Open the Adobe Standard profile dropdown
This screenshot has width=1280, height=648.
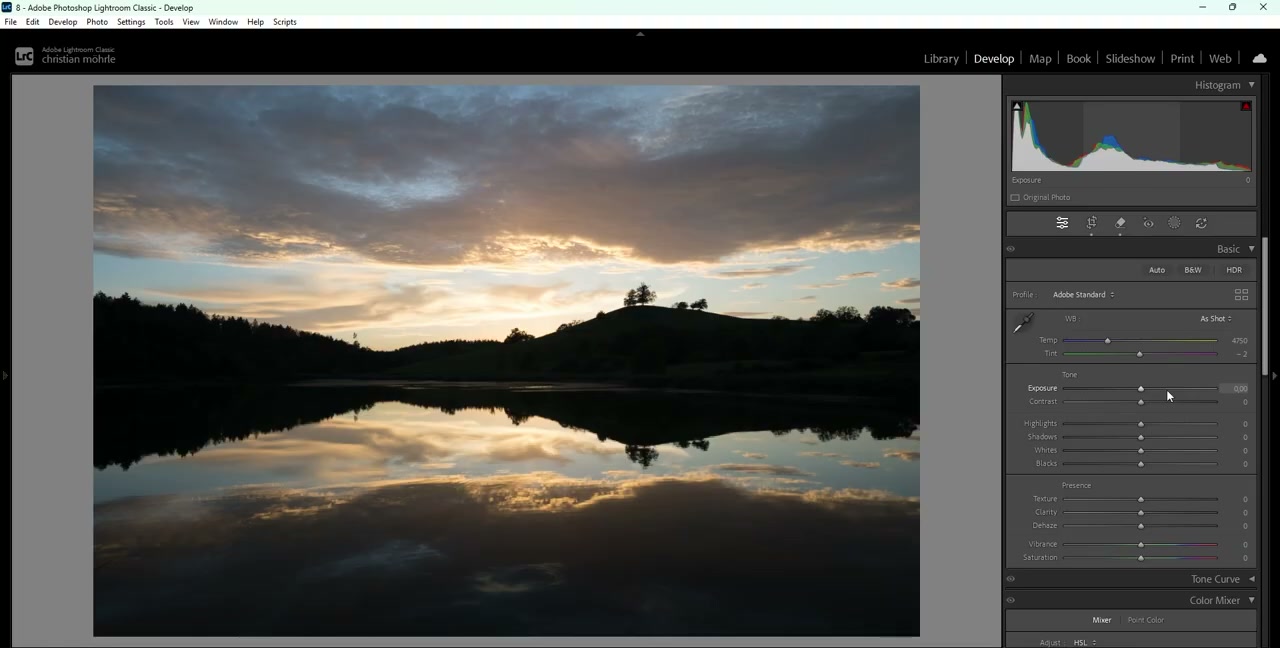tap(1083, 295)
